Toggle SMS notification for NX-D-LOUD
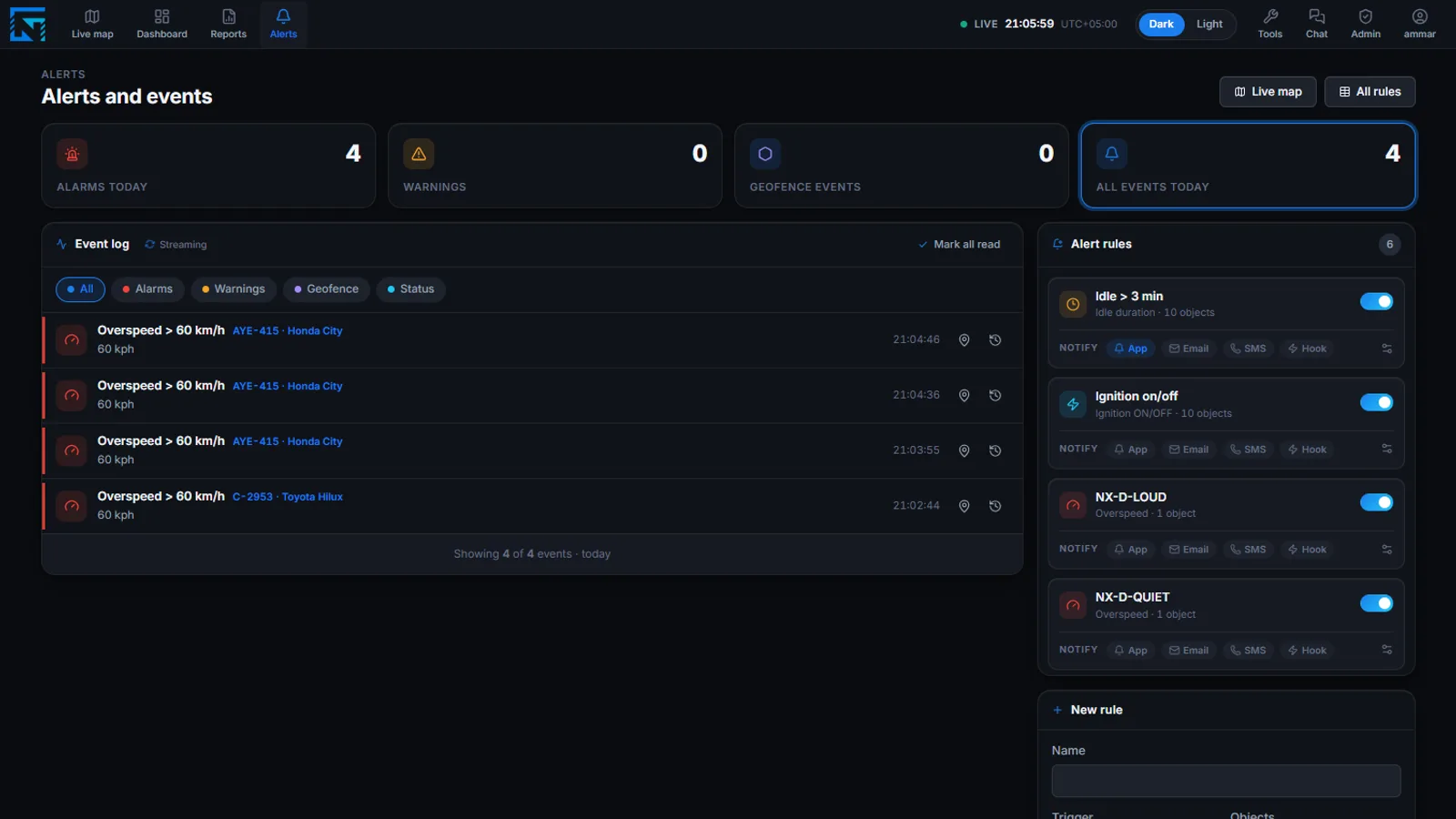 1248,550
